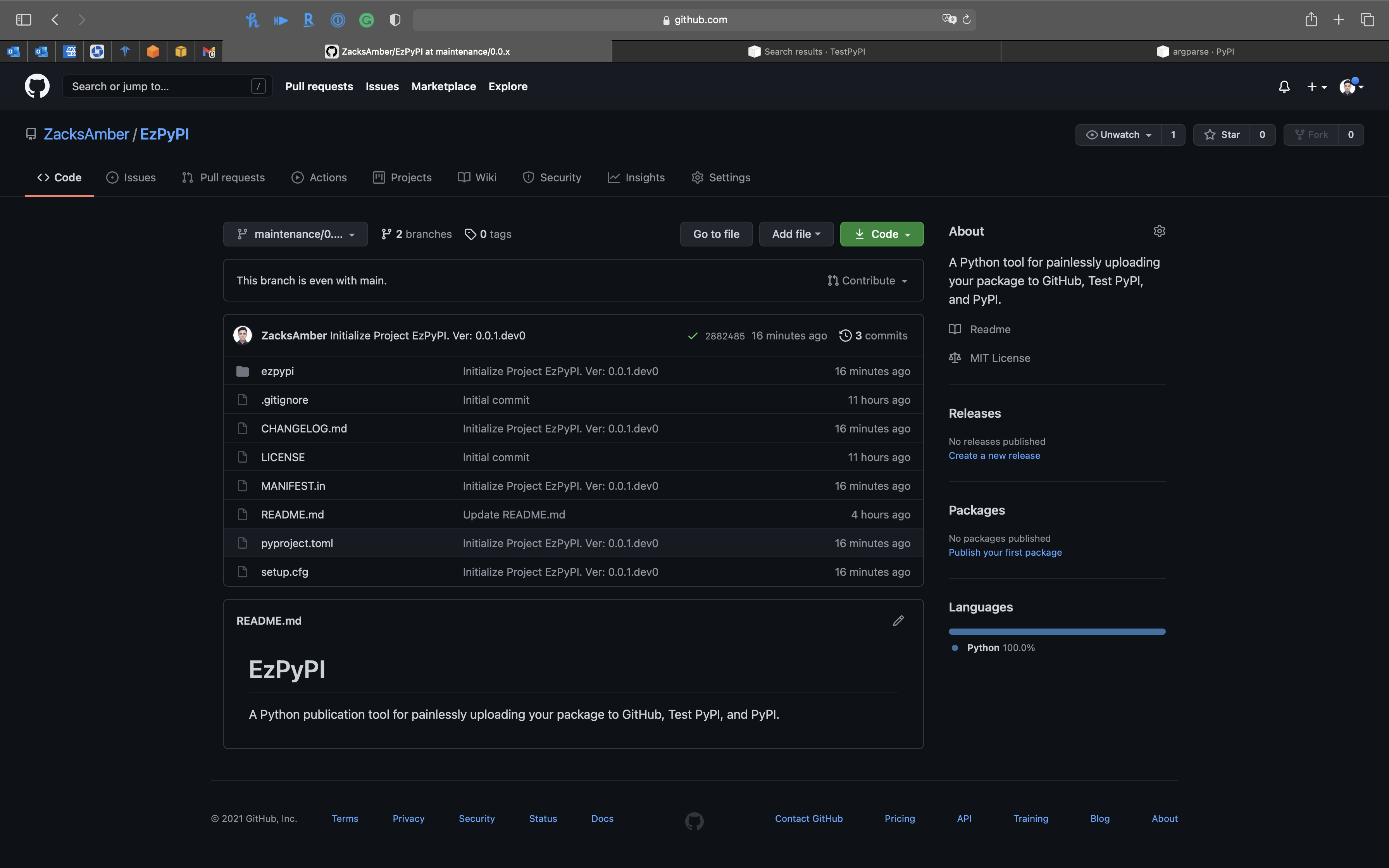The height and width of the screenshot is (868, 1389).
Task: Show the Safari sidebar icon
Action: (x=24, y=19)
